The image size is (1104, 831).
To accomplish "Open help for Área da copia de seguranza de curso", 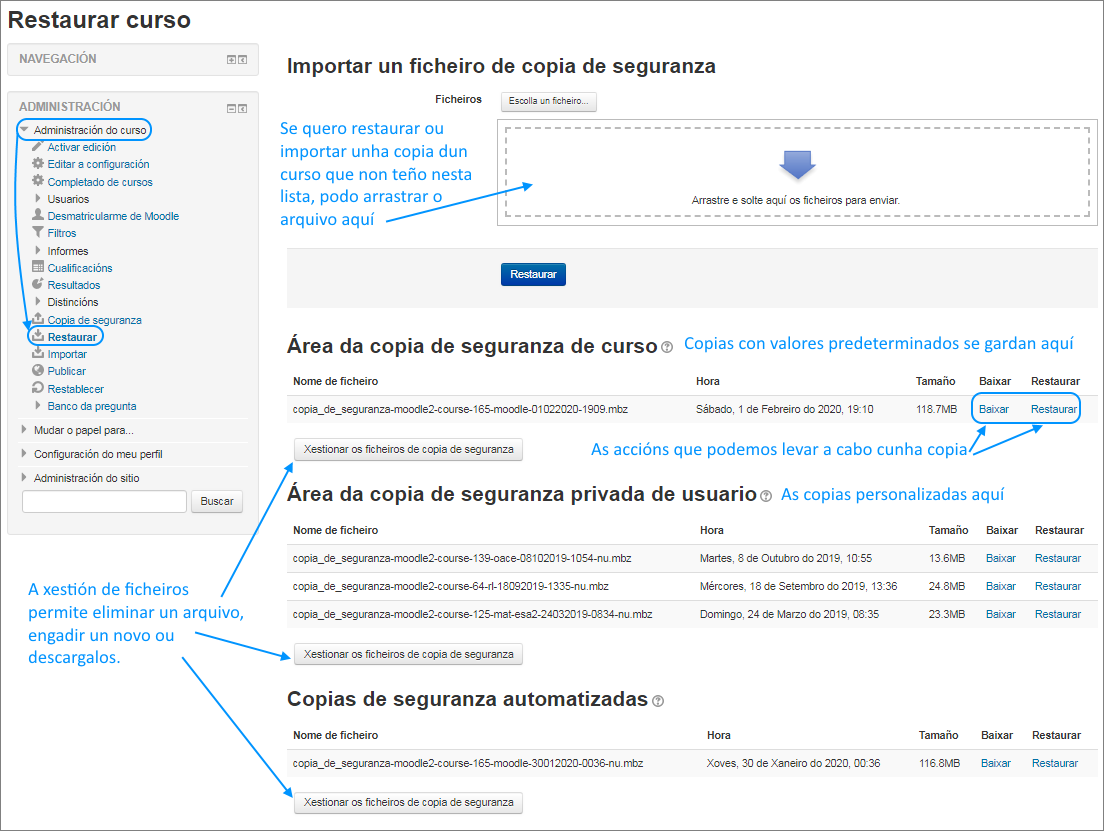I will click(x=666, y=347).
